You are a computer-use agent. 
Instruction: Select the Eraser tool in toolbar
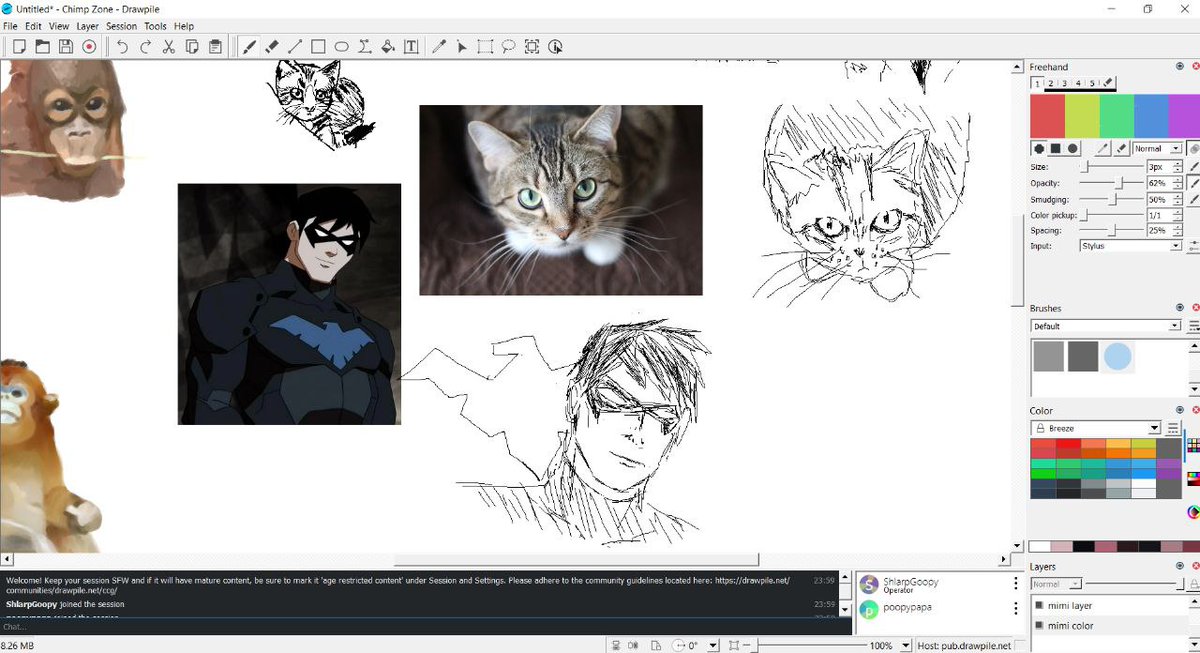point(272,46)
